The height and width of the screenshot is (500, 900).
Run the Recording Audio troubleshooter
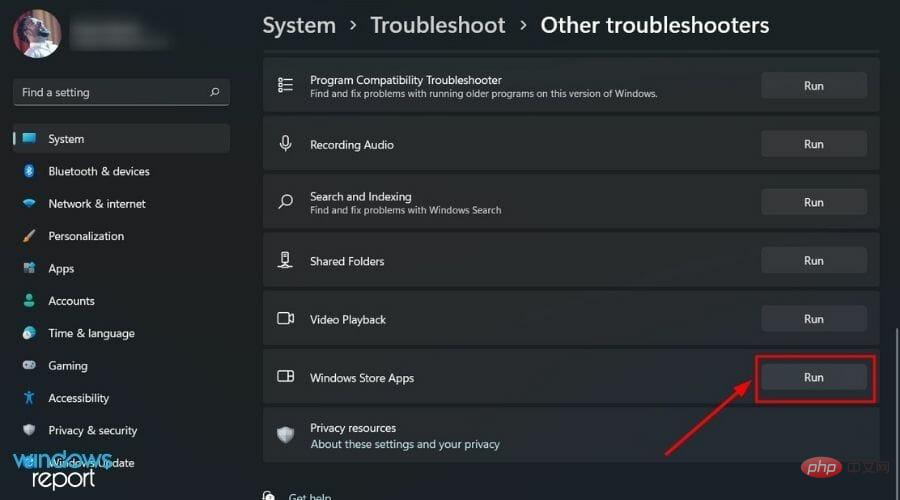tap(813, 144)
